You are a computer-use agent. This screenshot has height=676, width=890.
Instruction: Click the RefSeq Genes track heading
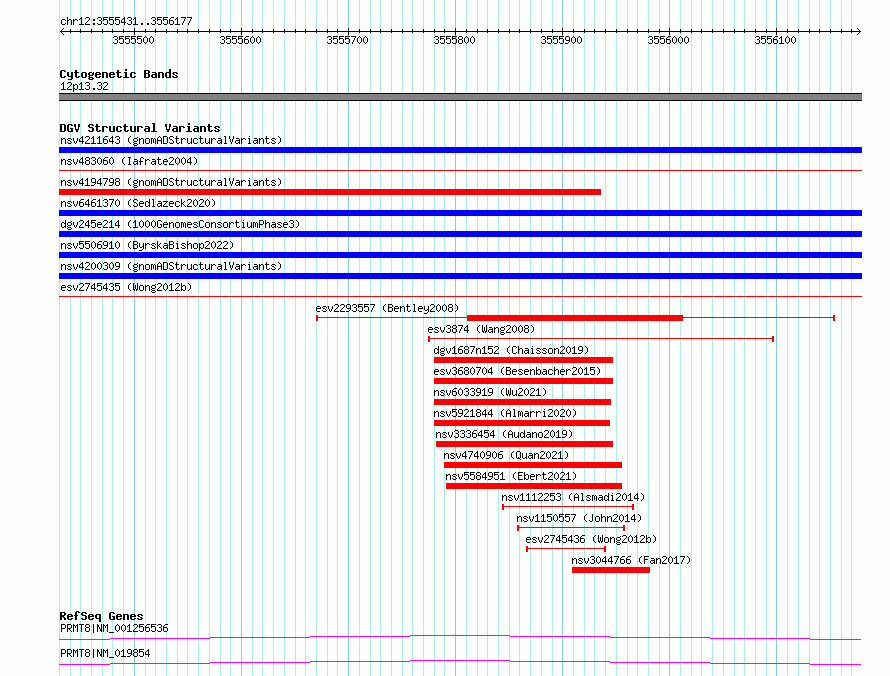pos(101,616)
